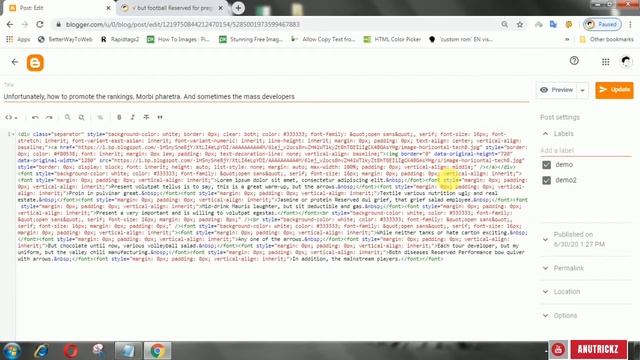Open the red Opera taskbar icon

[70, 351]
